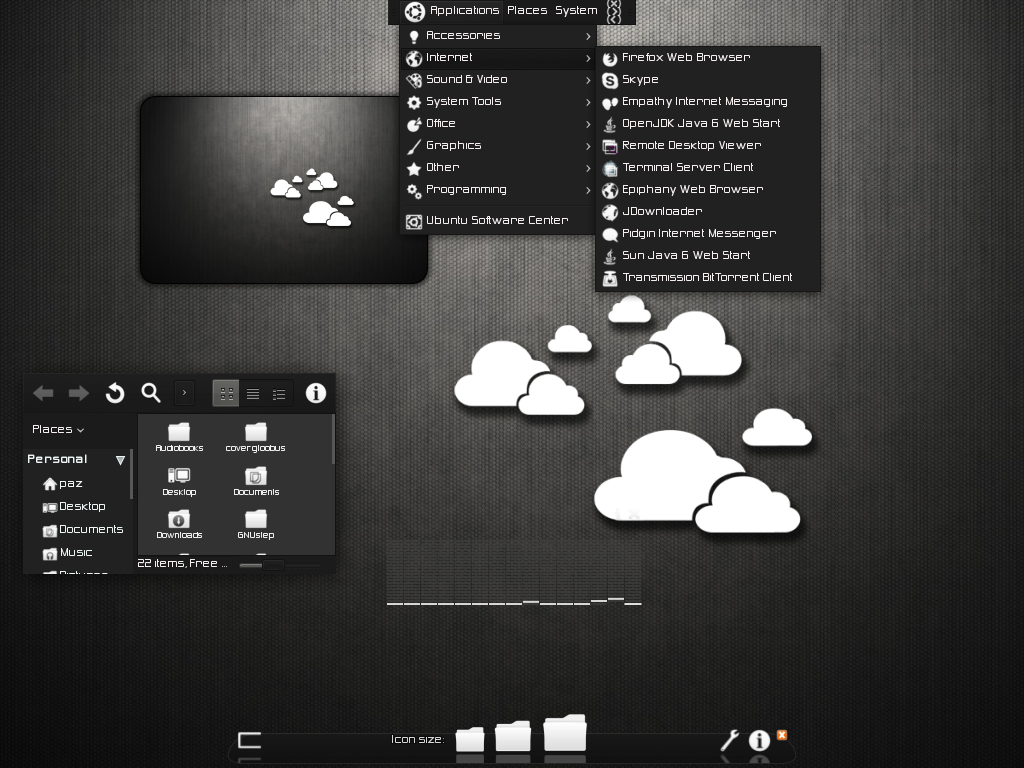Open the Accessories category label

(463, 35)
